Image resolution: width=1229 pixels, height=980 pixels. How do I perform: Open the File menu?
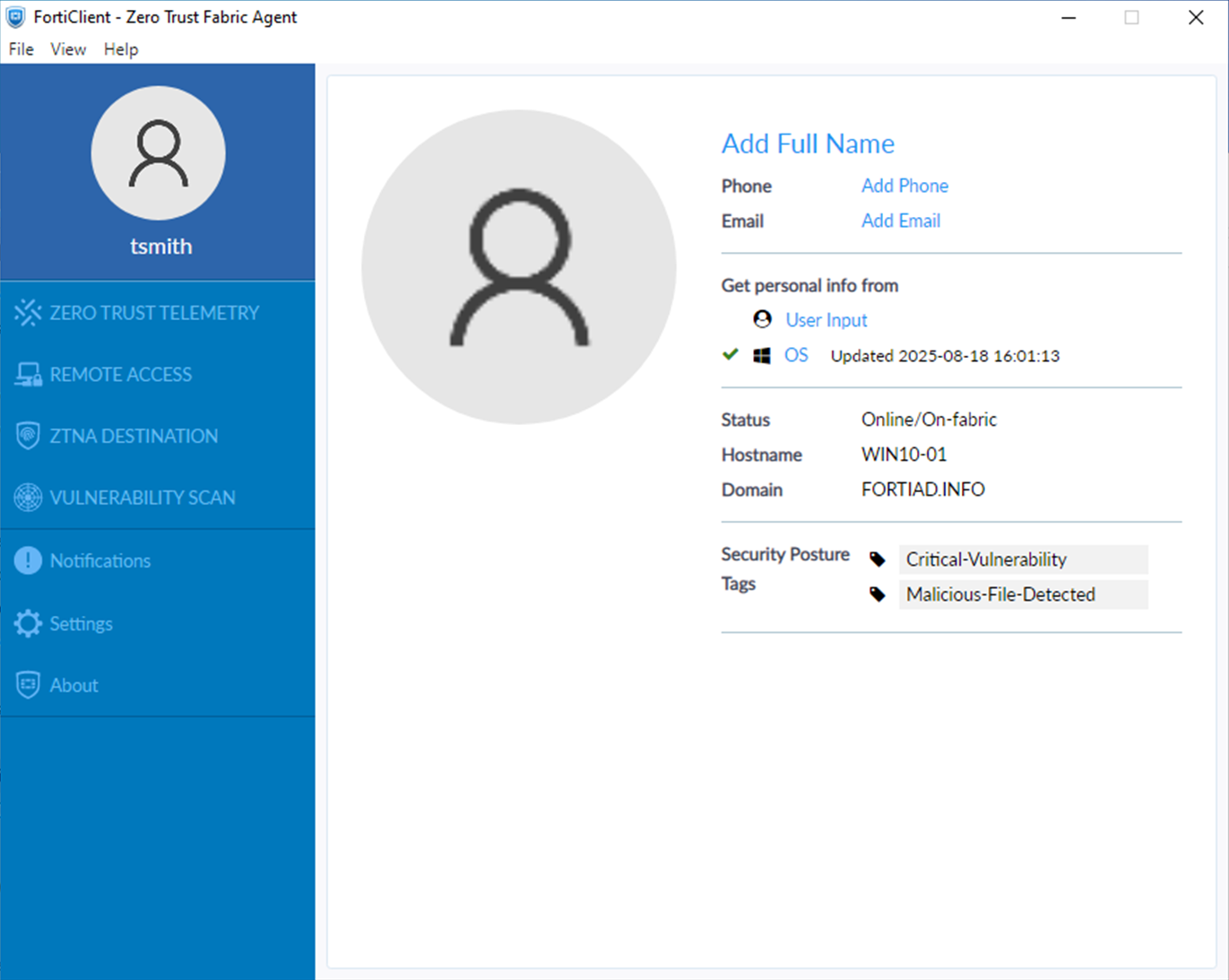[21, 49]
